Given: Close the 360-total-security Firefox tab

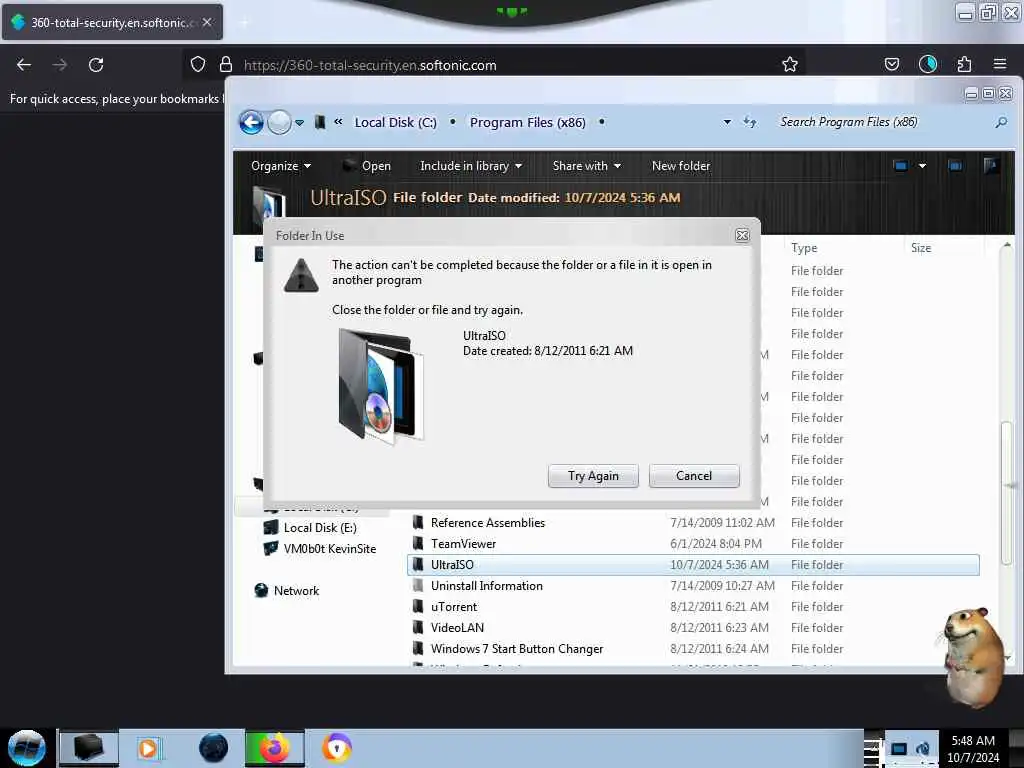Looking at the screenshot, I should [x=207, y=22].
